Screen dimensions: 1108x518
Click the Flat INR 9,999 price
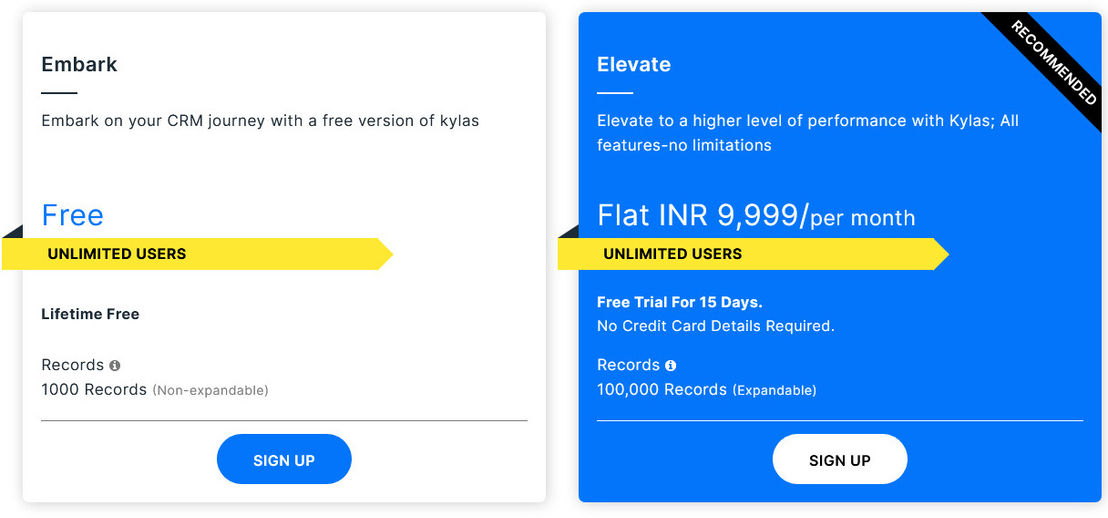click(x=702, y=215)
